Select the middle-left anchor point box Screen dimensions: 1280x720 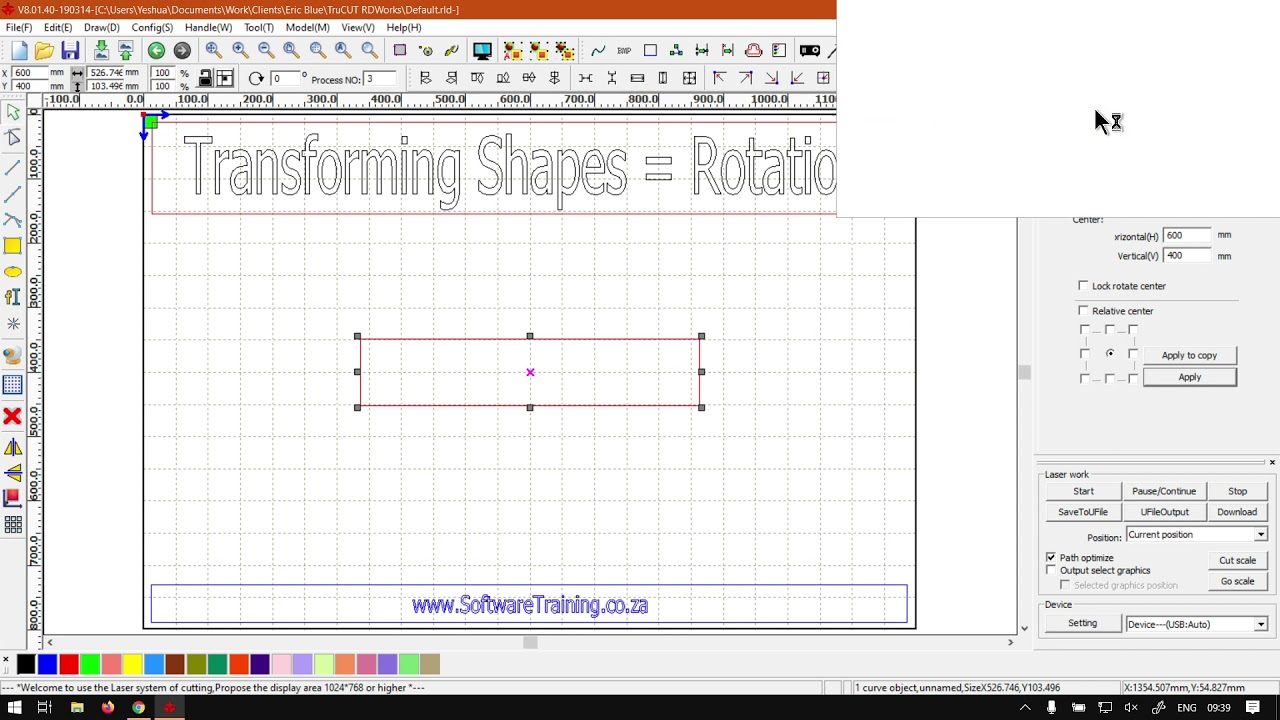click(x=1085, y=353)
